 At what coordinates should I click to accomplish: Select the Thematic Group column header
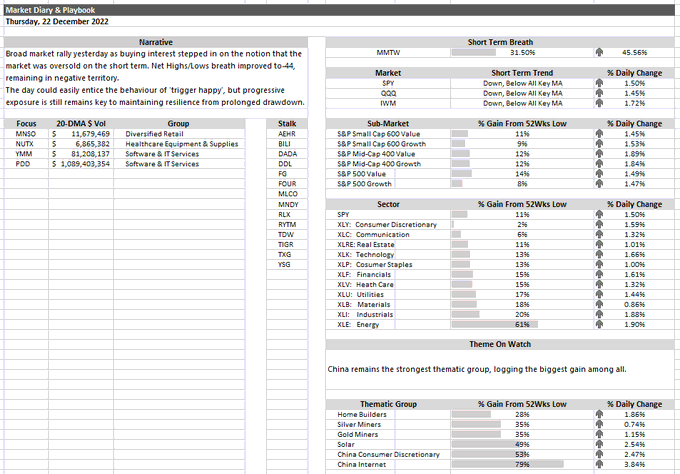(x=388, y=404)
